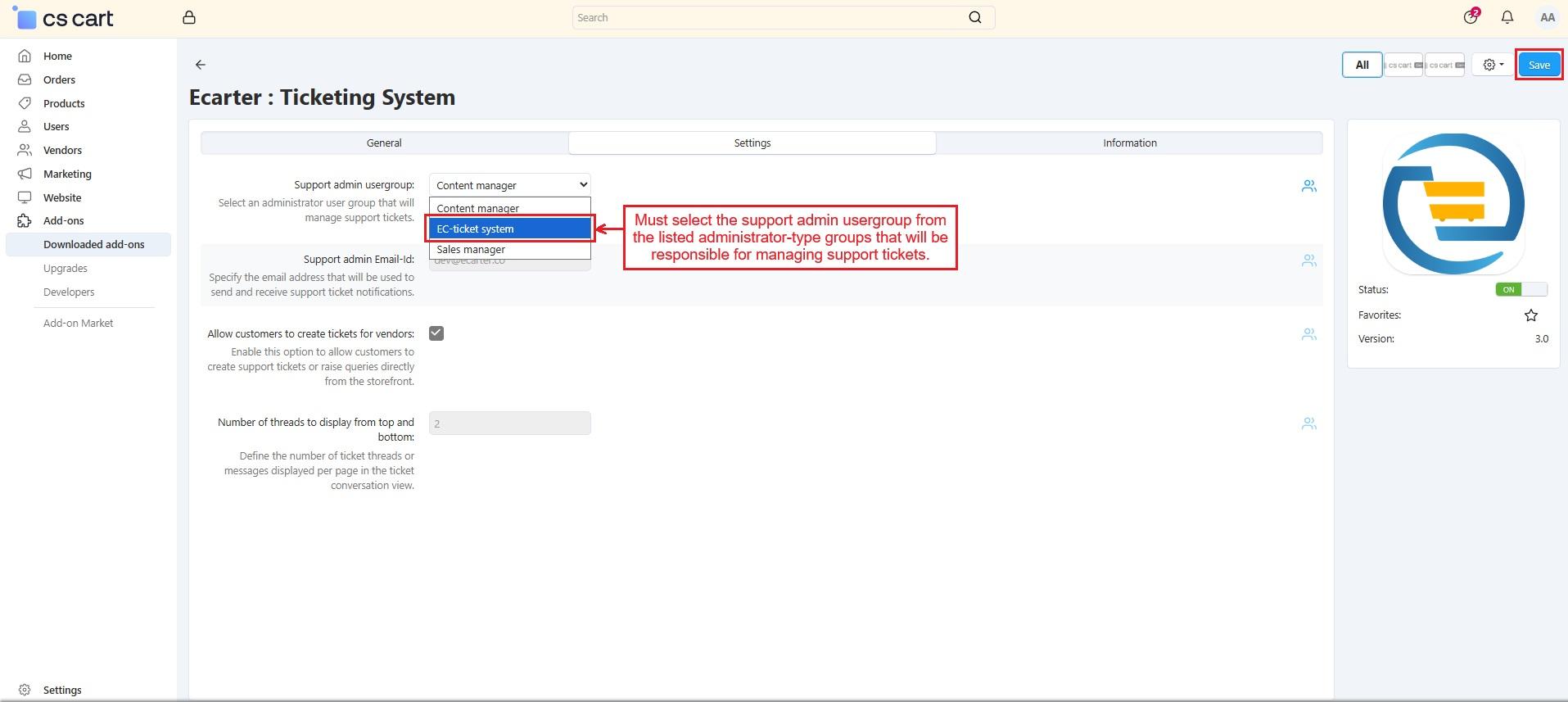Viewport: 1568px width, 702px height.
Task: Choose EC-ticket system option
Action: 509,229
